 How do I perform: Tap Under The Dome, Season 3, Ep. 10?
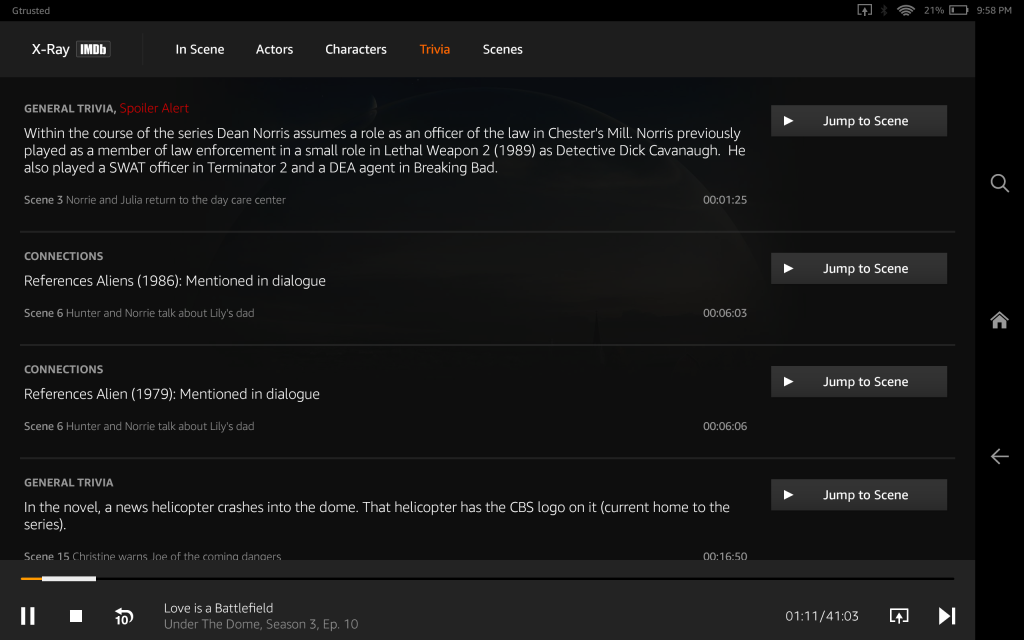pyautogui.click(x=261, y=624)
